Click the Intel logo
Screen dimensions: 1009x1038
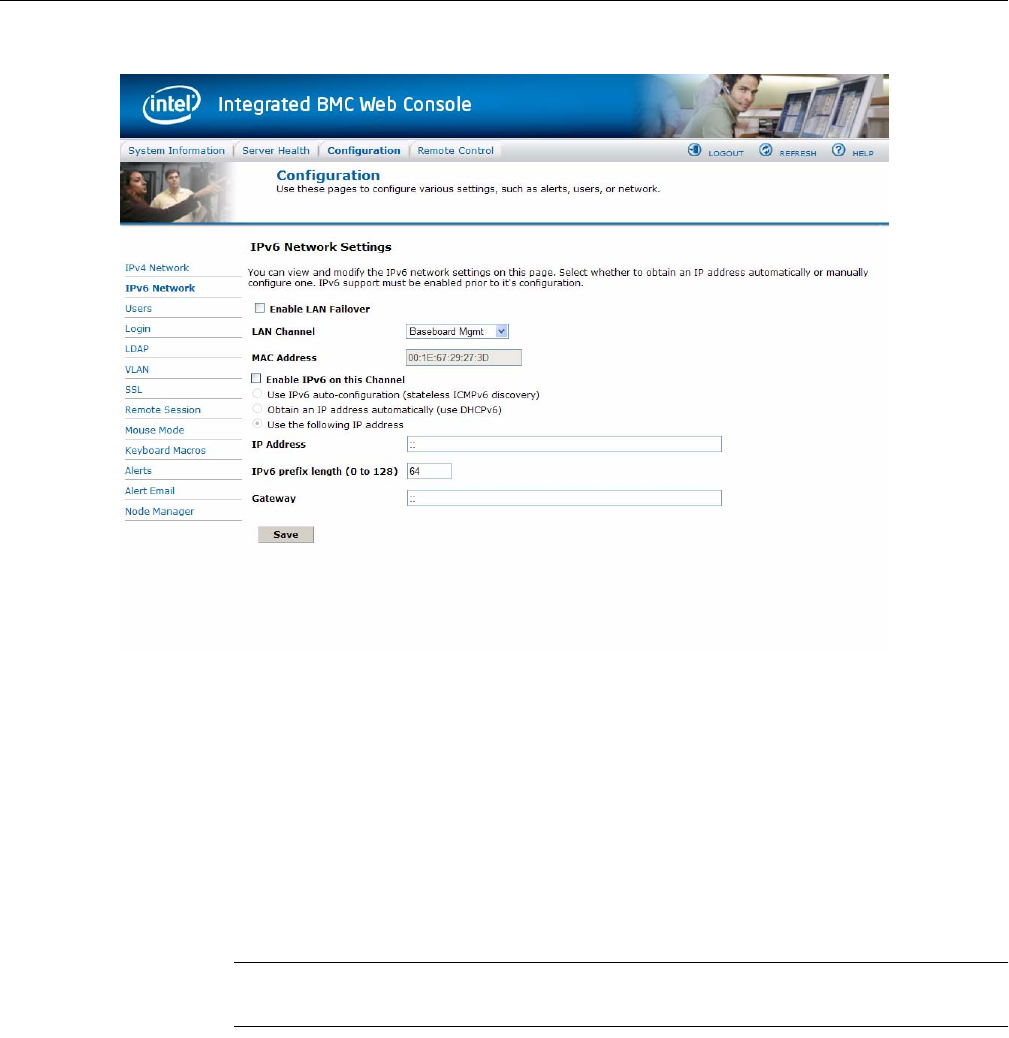pyautogui.click(x=171, y=105)
